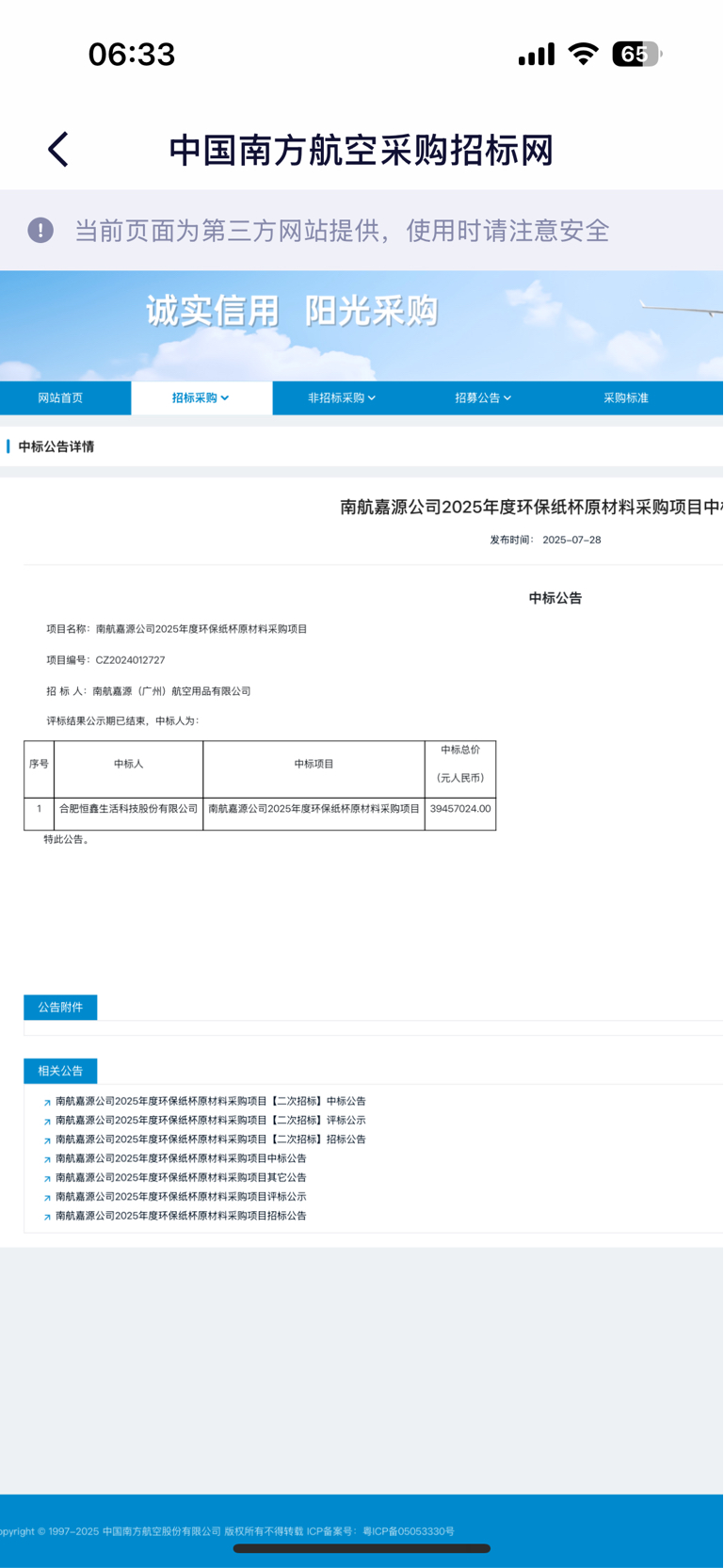Tap the cellular signal bars icon

pyautogui.click(x=537, y=55)
